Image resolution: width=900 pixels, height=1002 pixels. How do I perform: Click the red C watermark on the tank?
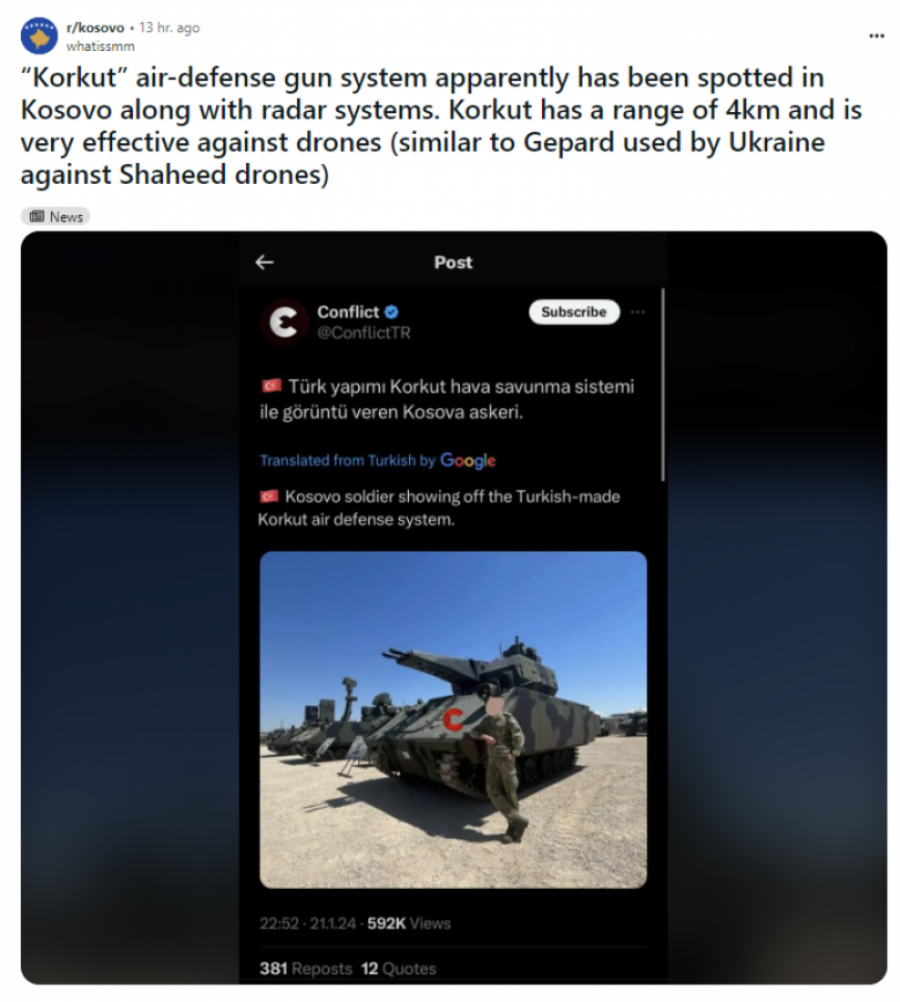453,719
